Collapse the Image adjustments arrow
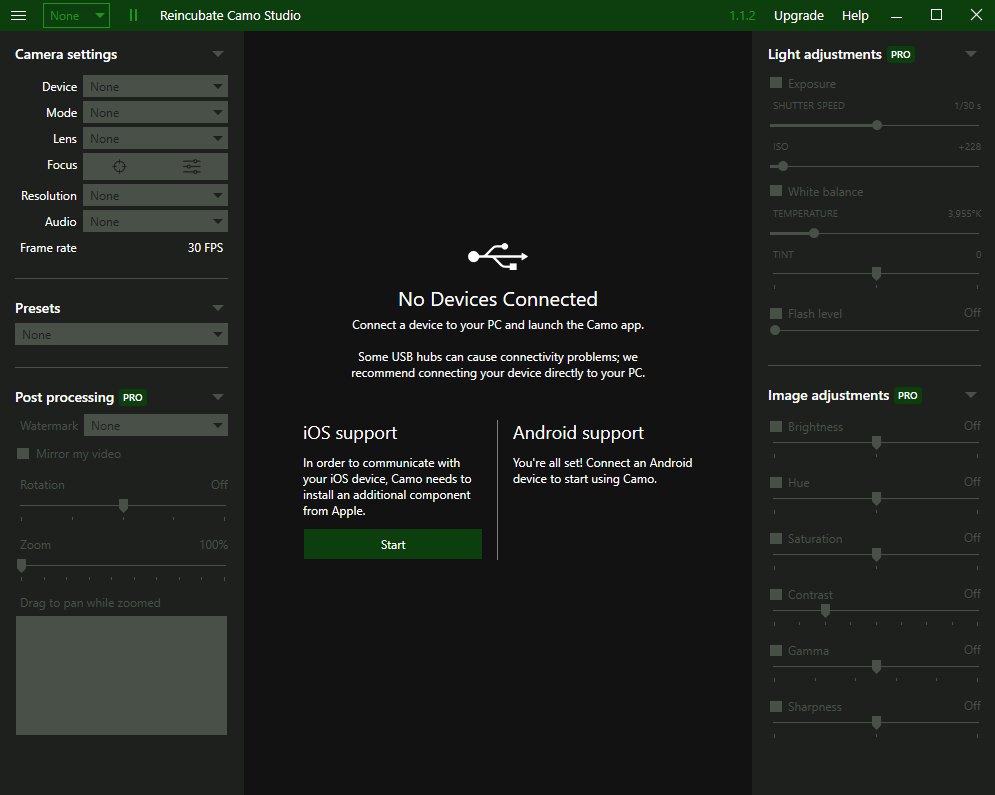The image size is (995, 795). [x=970, y=395]
